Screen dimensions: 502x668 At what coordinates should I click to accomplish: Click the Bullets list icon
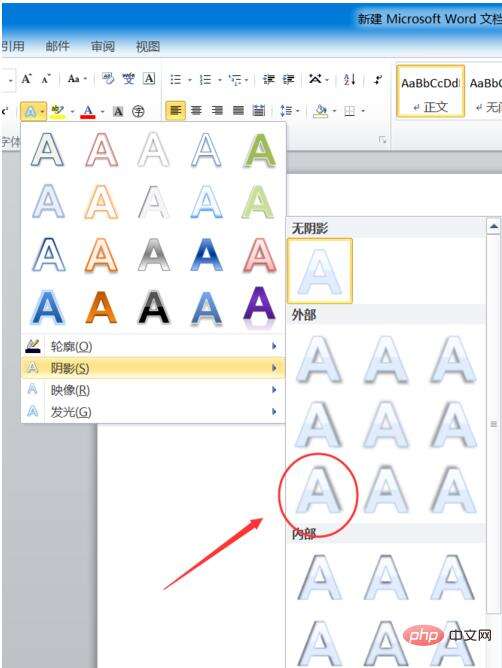(x=176, y=79)
